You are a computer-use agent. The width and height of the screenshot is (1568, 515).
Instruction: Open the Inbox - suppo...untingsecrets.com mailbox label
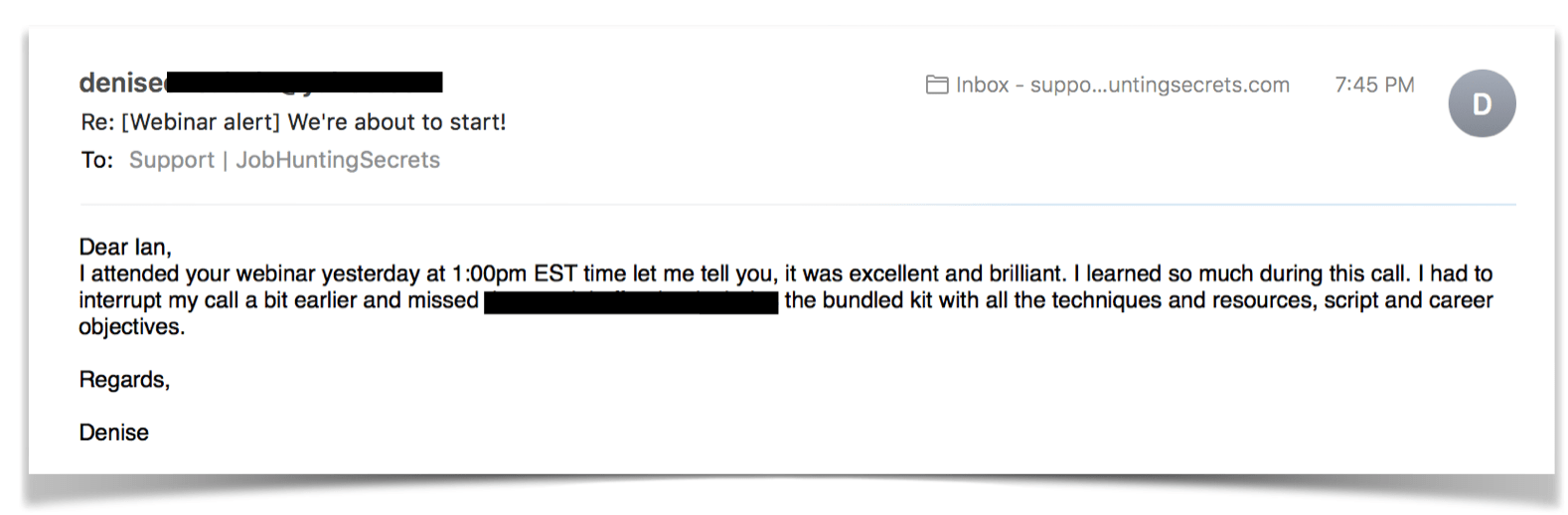[x=1123, y=86]
